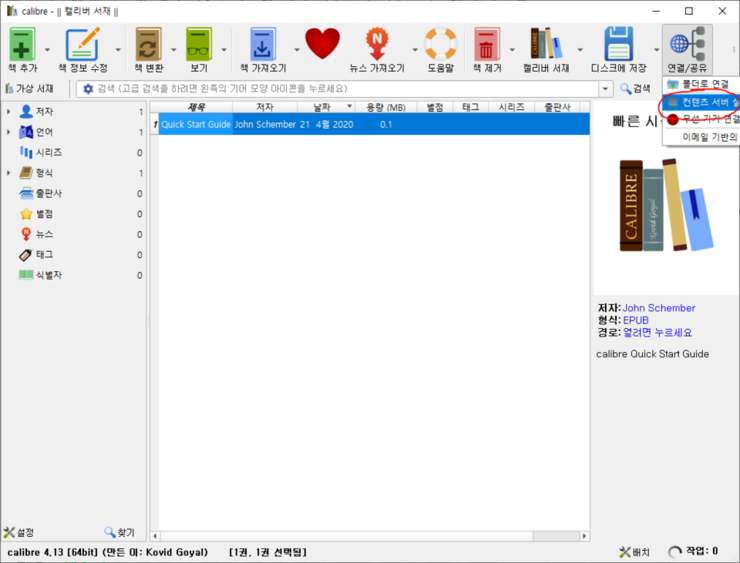740x563 pixels.
Task: Click 뉴스 가져오기 (Fetch news) icon
Action: (x=377, y=44)
